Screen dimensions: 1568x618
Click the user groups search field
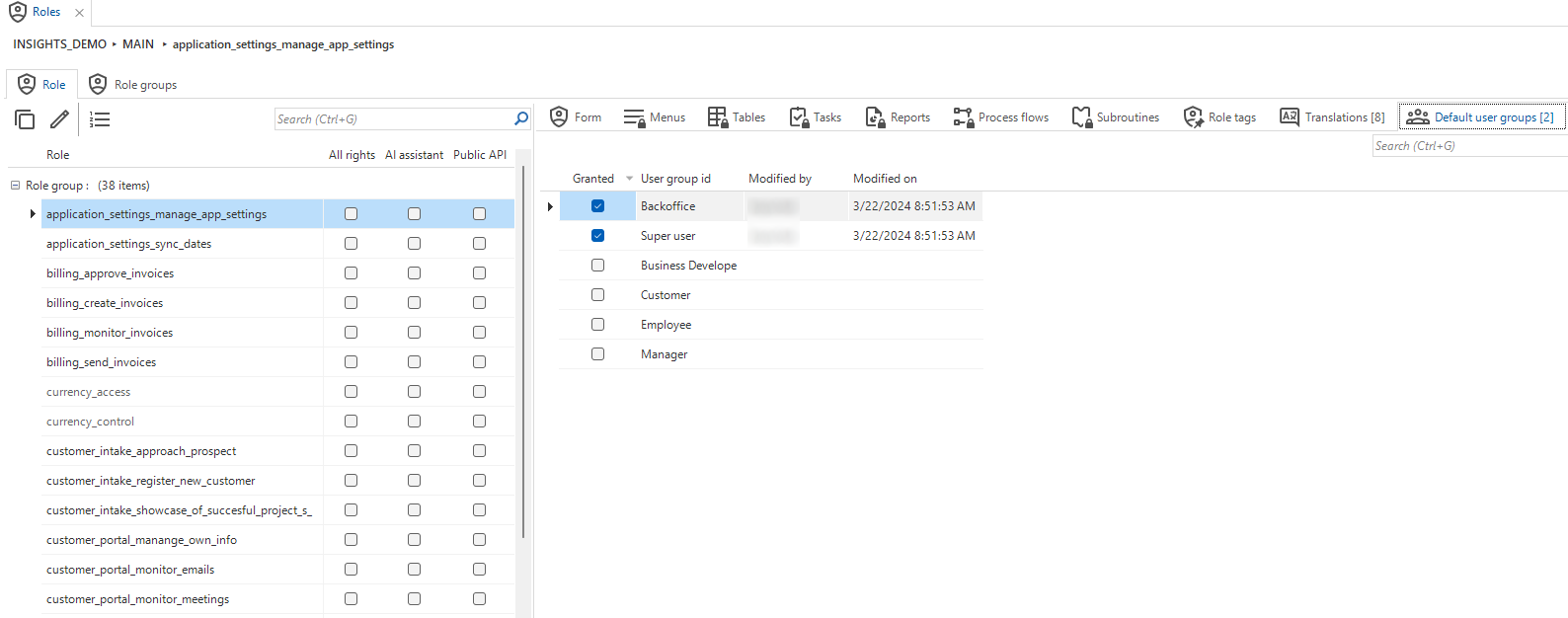click(x=1467, y=146)
